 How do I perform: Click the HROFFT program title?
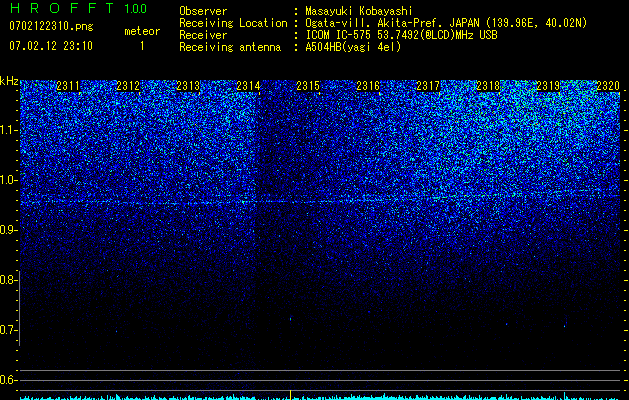point(62,8)
